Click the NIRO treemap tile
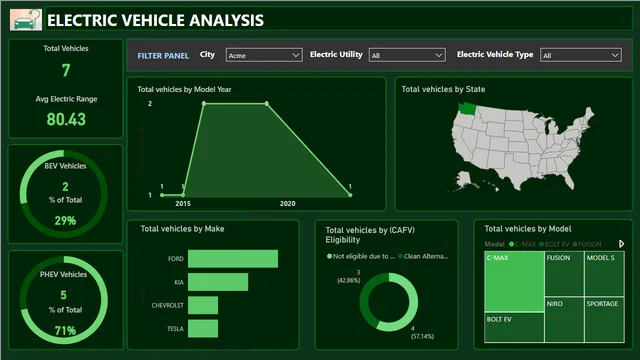640x360 pixels. point(564,320)
